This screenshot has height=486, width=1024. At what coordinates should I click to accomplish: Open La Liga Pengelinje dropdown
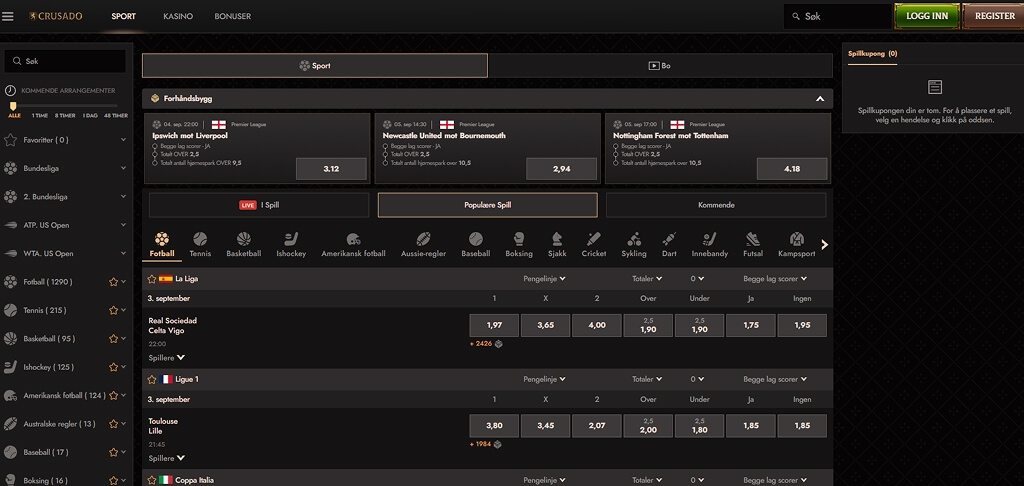(544, 278)
